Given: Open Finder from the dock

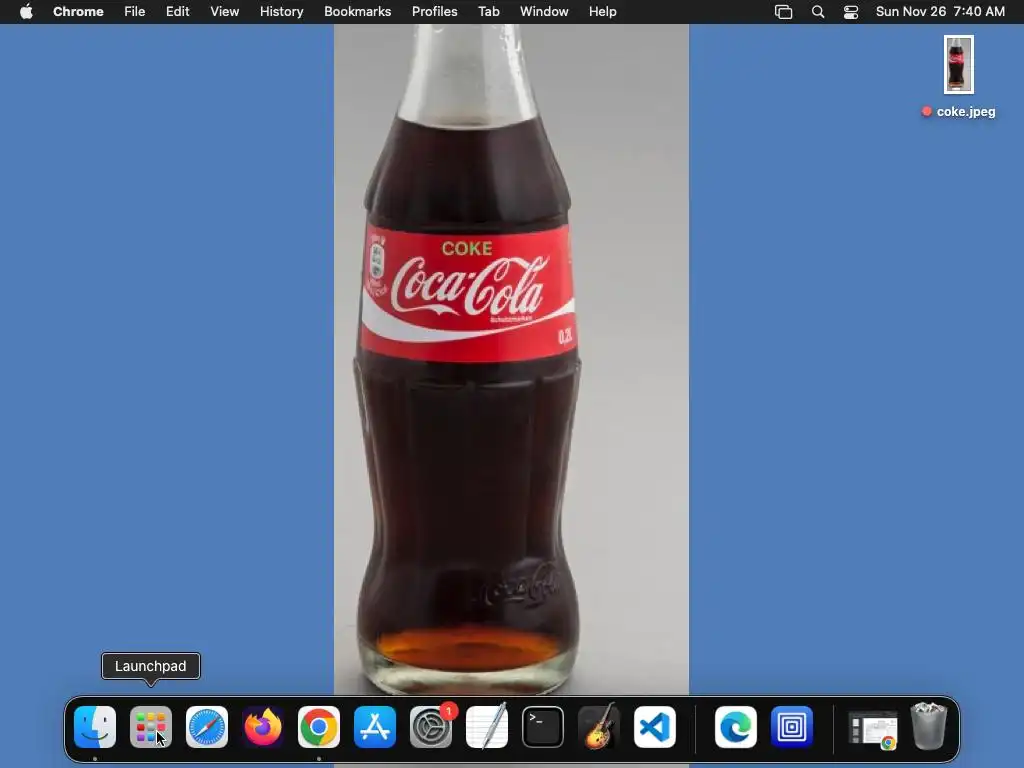Looking at the screenshot, I should point(95,727).
